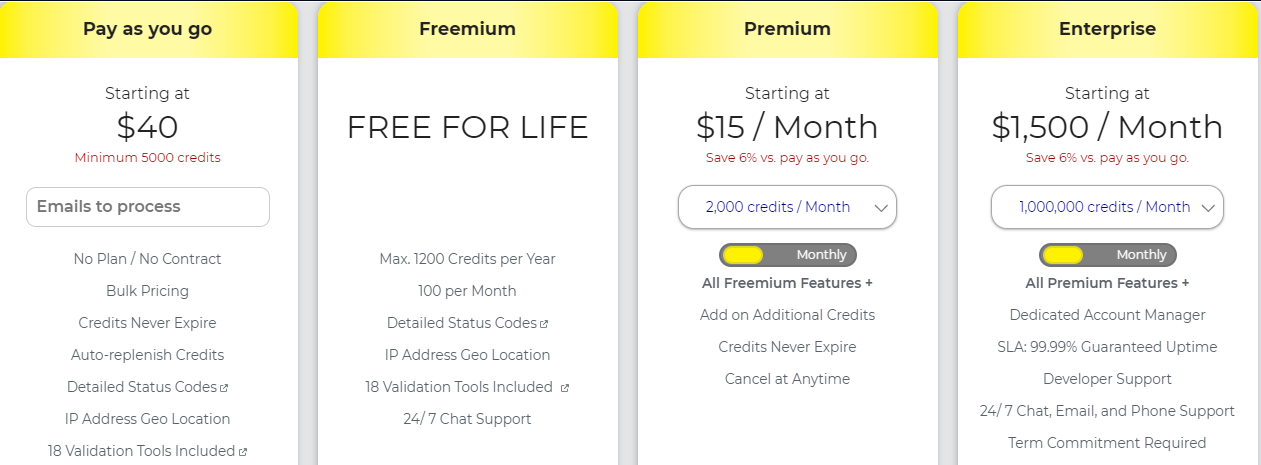Select the Premium plan header
Viewport: 1261px width, 465px height.
click(x=788, y=29)
